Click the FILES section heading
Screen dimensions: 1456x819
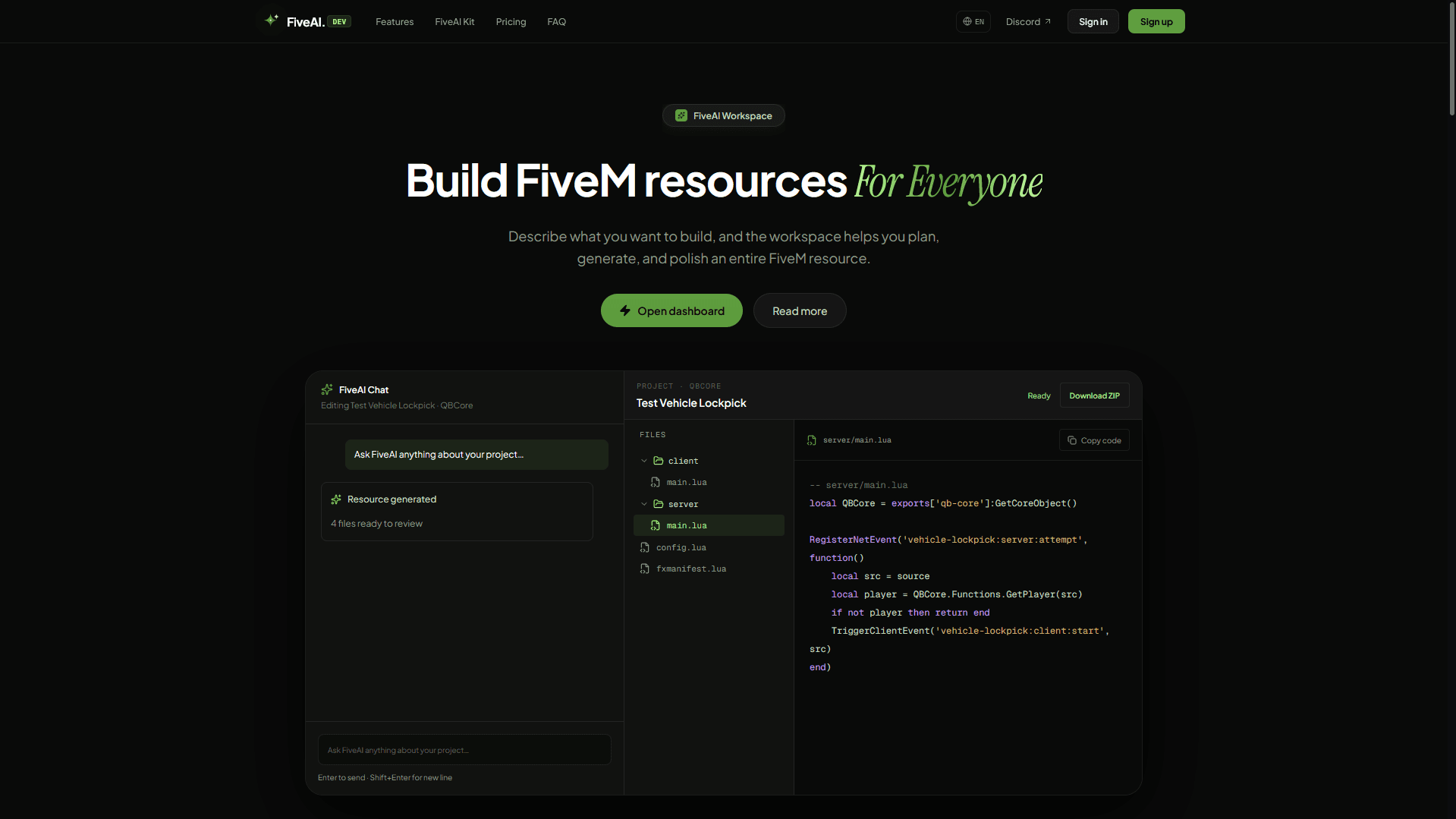[x=653, y=435]
